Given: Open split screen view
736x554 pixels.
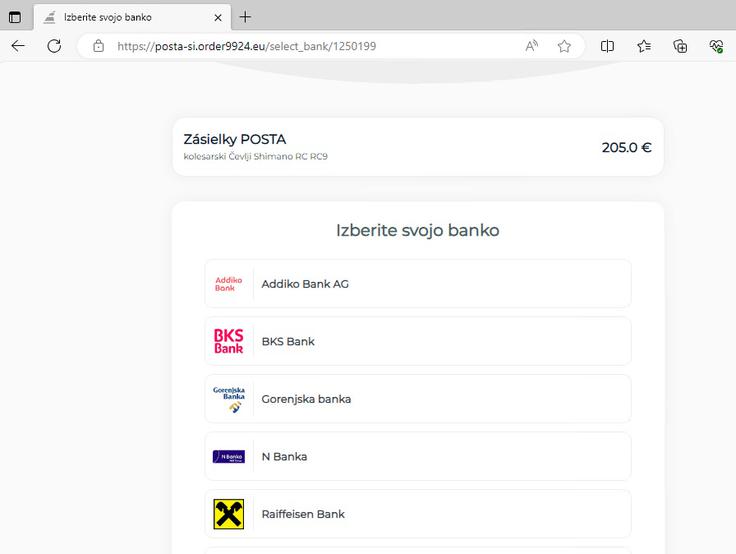Looking at the screenshot, I should coord(607,46).
